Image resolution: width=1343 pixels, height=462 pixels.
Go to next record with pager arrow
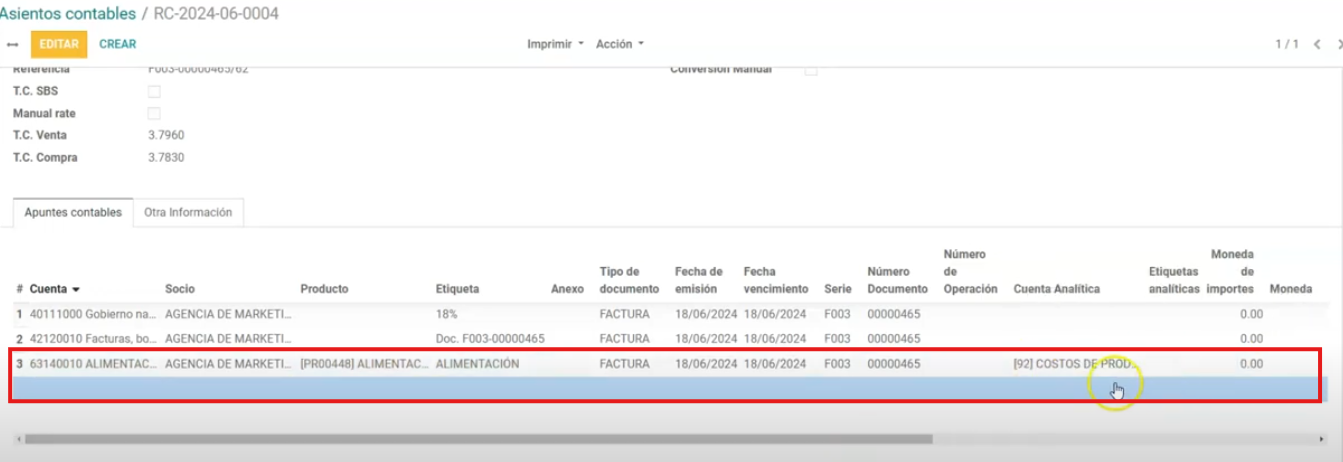pos(1338,45)
